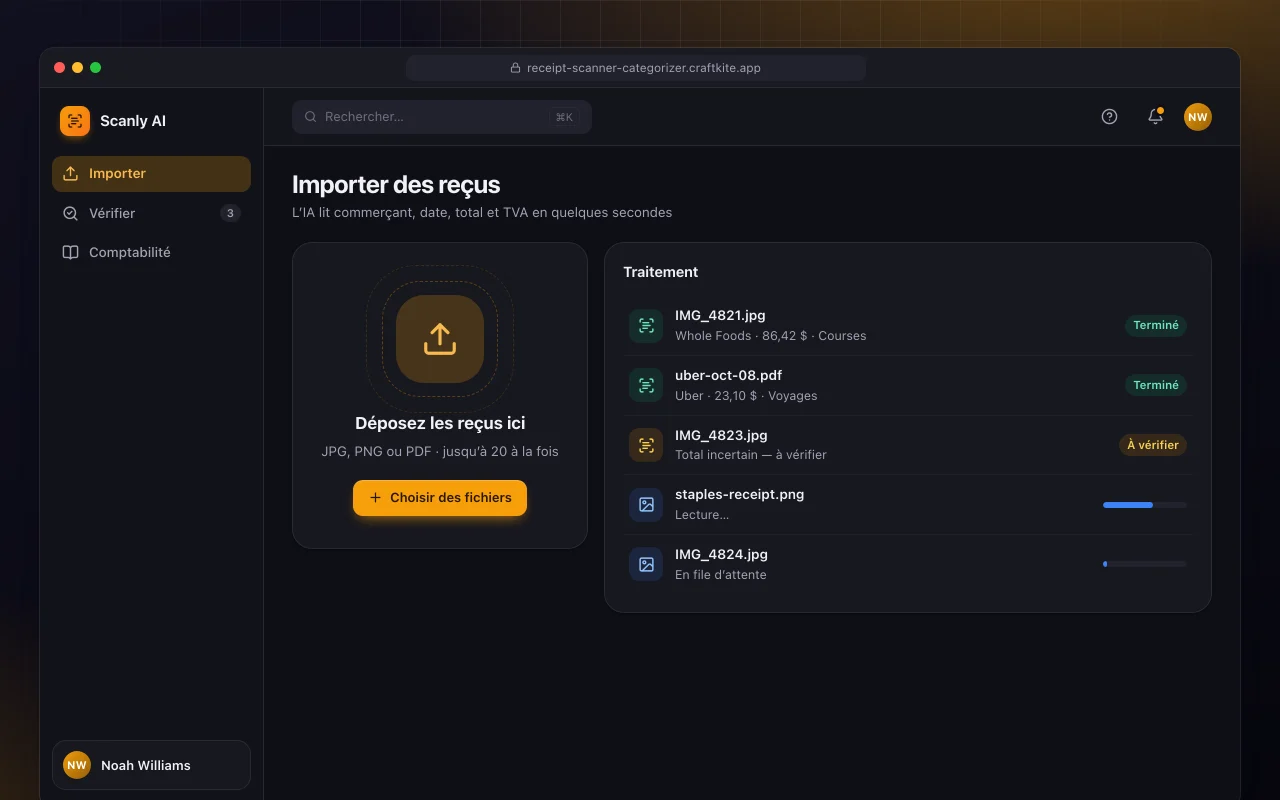Click the lock icon in address bar

pos(516,68)
